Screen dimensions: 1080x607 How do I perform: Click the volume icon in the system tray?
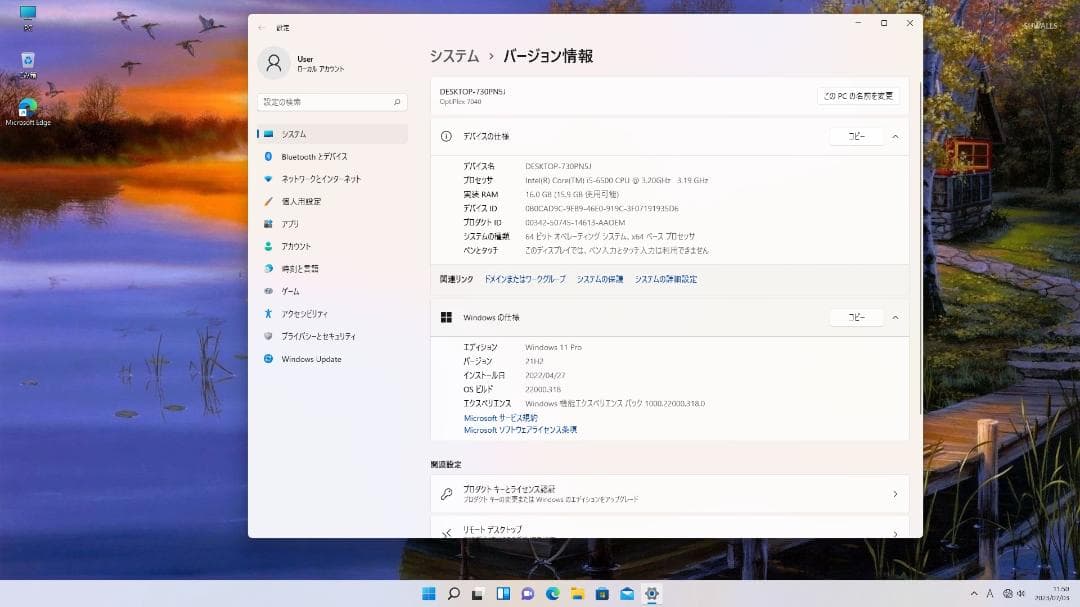pos(1021,593)
